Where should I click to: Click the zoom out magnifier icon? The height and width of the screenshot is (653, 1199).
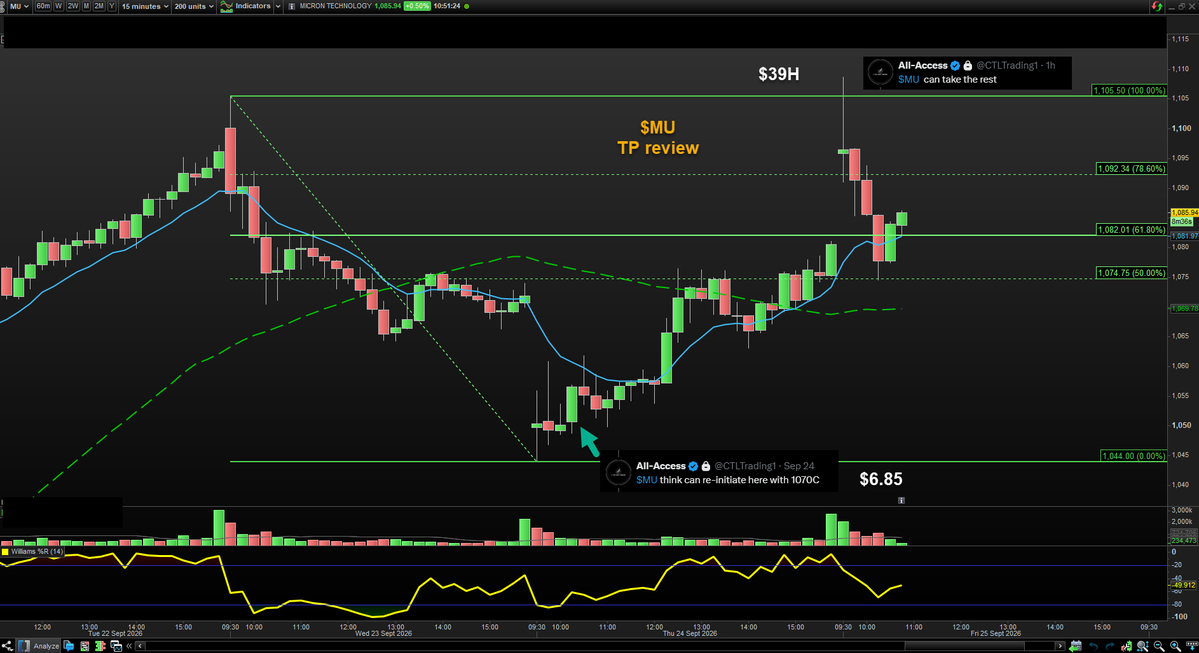[1158, 646]
